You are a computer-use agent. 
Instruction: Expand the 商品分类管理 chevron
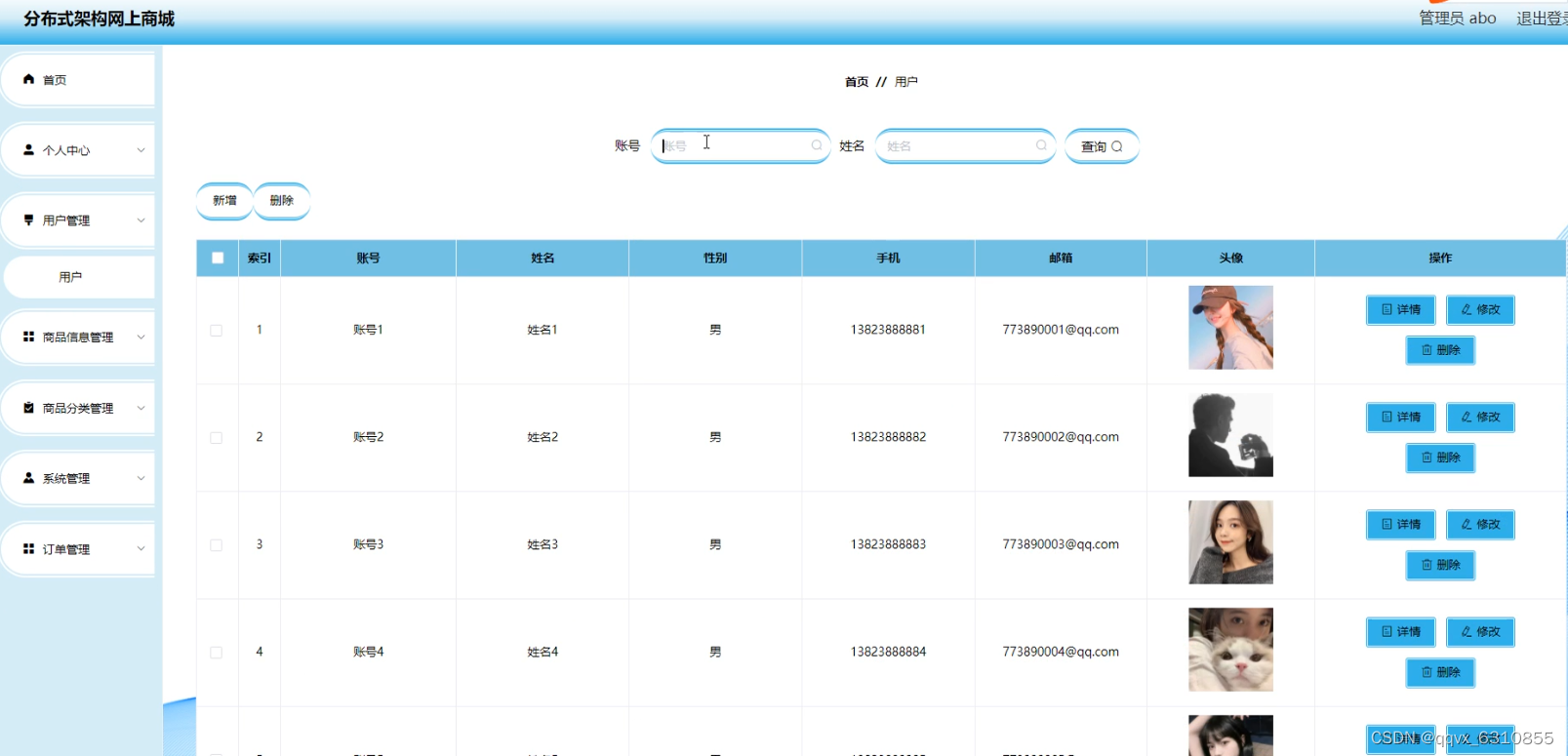[x=141, y=408]
